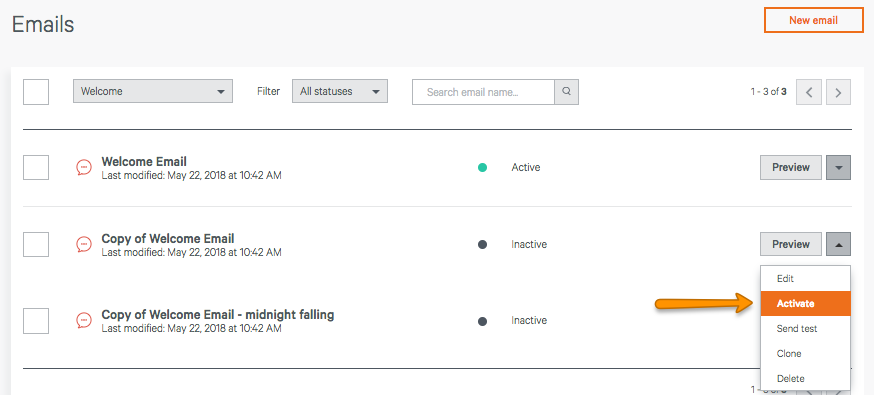Viewport: 874px width, 395px height.
Task: Focus the Search email name field
Action: click(483, 92)
